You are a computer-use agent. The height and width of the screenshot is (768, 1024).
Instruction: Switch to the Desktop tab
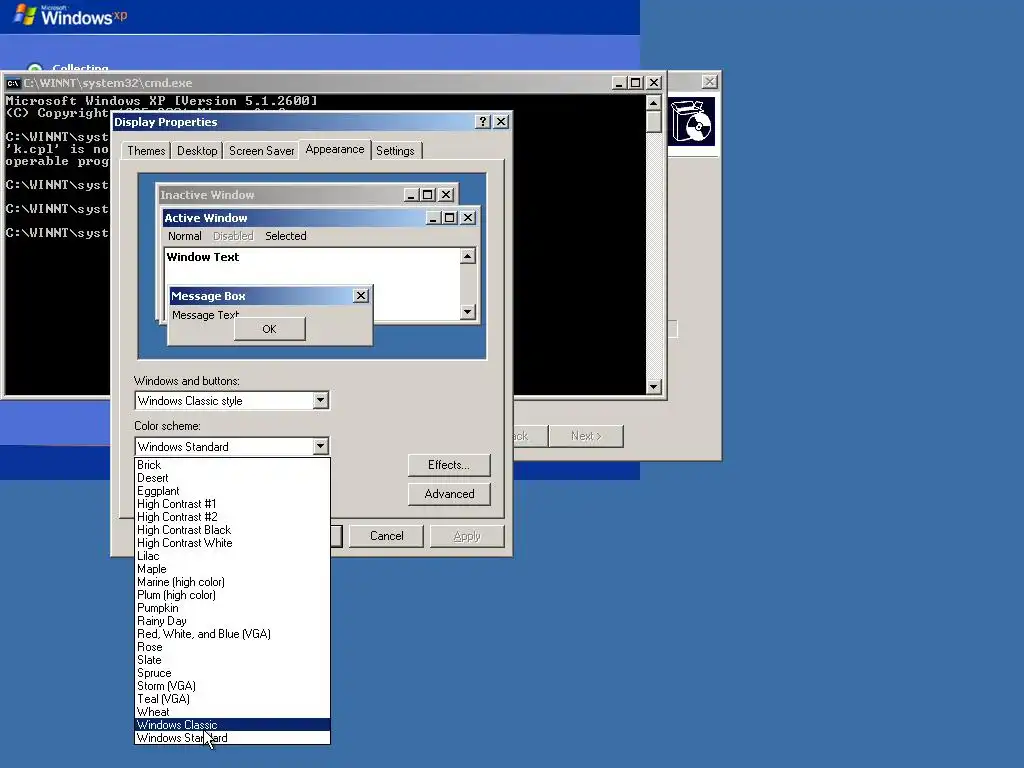(x=197, y=151)
